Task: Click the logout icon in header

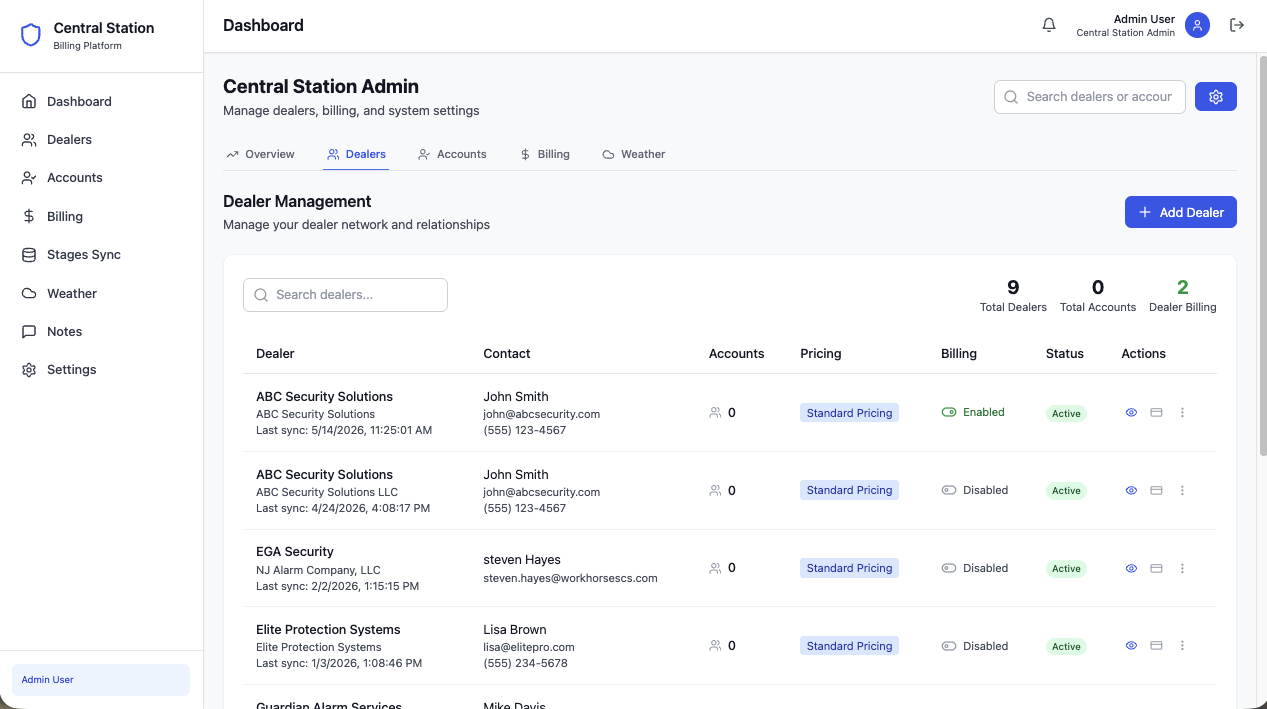Action: [1237, 25]
